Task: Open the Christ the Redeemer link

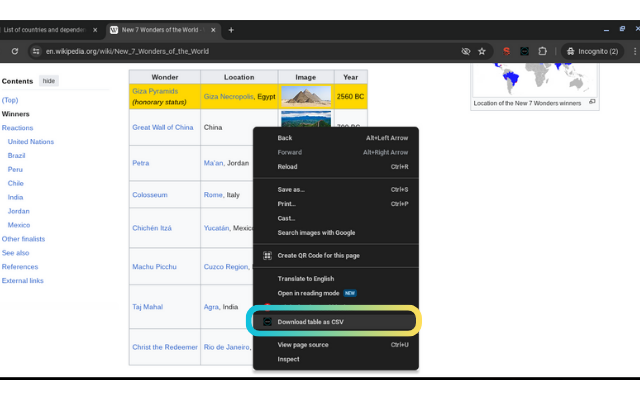Action: [x=165, y=347]
